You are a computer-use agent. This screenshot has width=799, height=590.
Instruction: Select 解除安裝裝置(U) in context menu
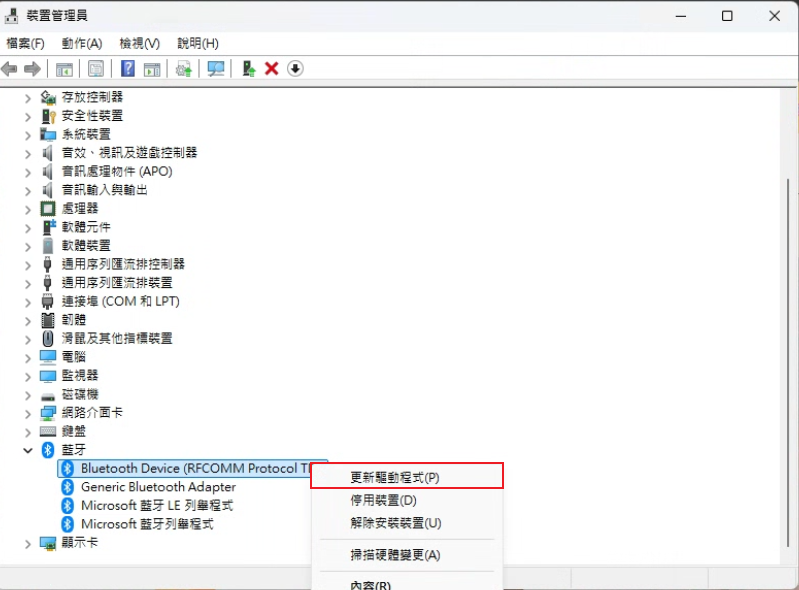395,523
